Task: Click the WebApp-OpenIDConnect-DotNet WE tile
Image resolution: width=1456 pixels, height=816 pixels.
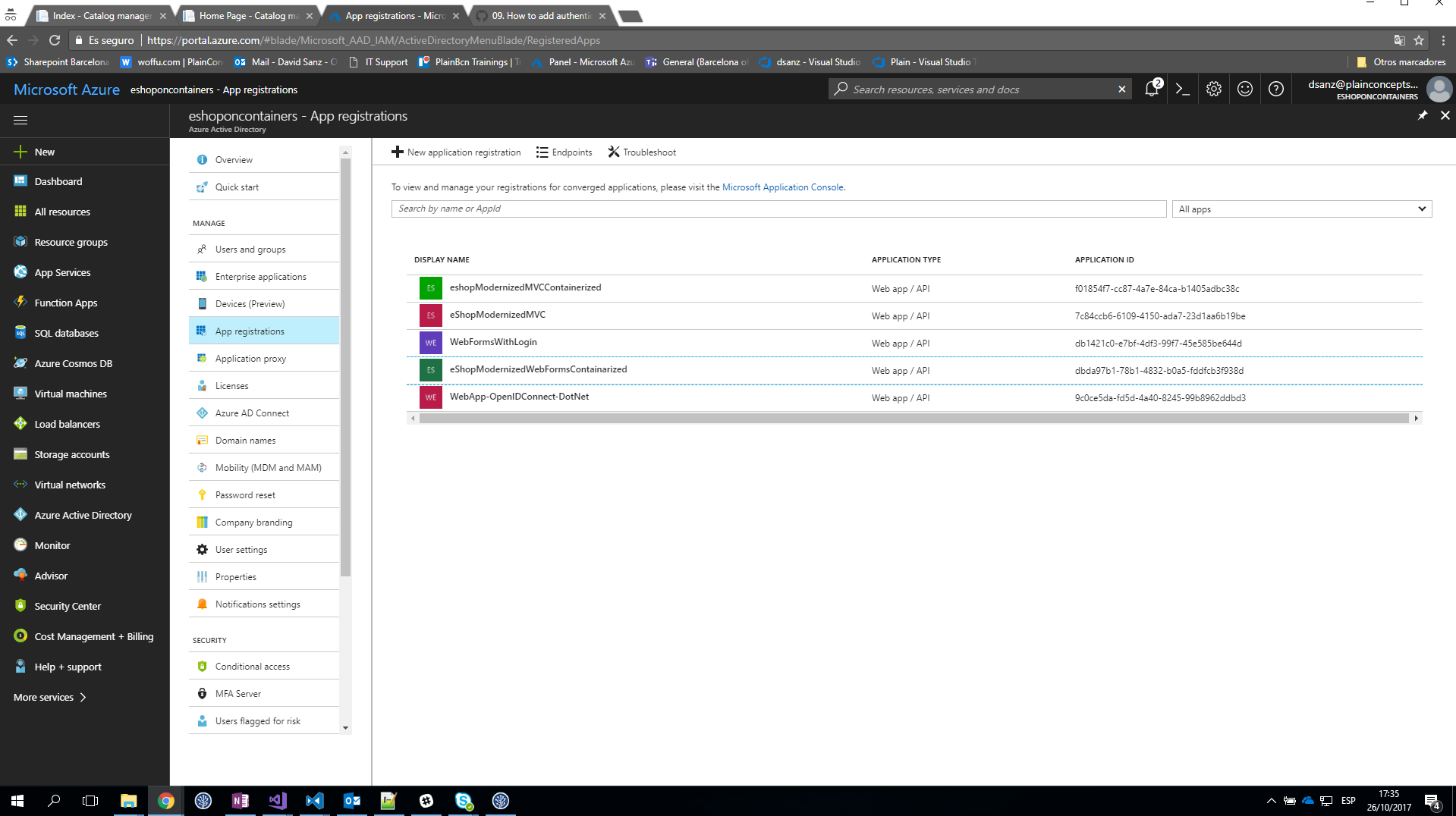Action: click(430, 397)
